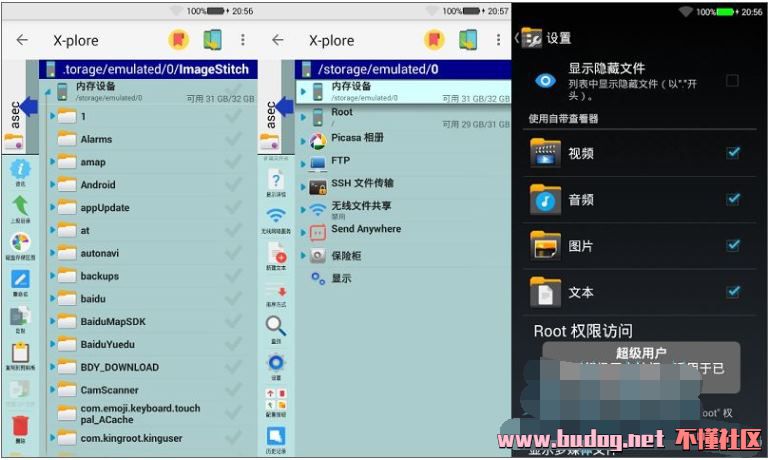Expand the autonavi folder triangle
Screen dimensions: 771x460
coord(52,253)
